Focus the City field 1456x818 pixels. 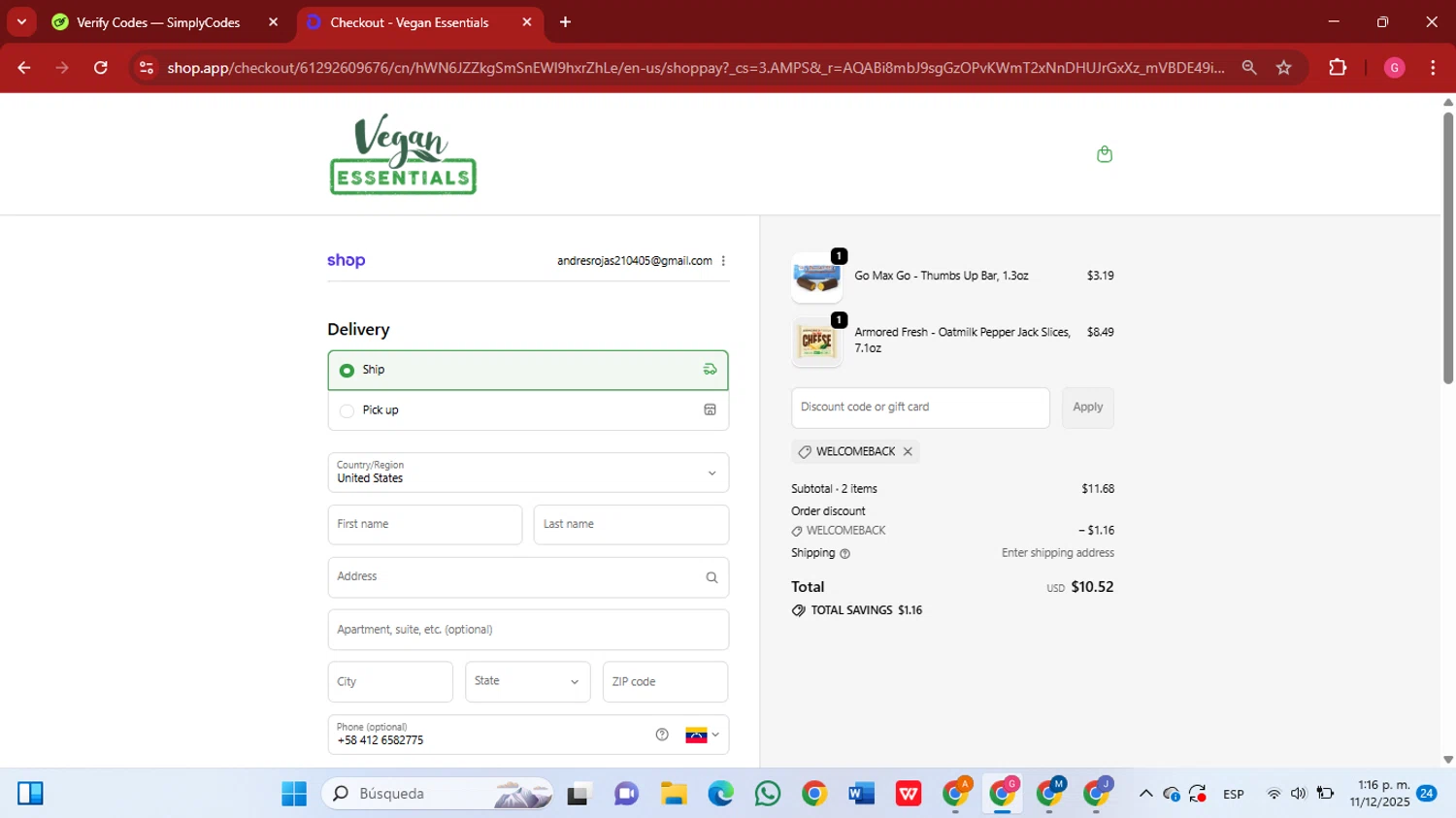pos(390,682)
